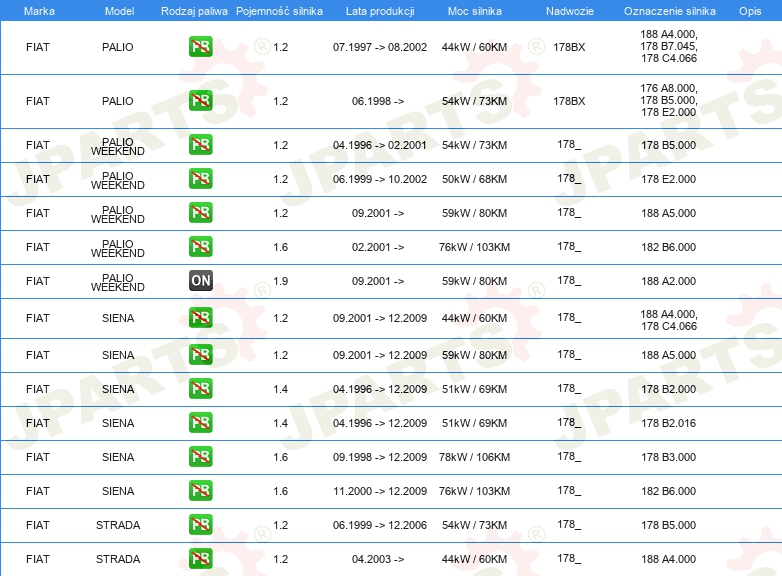The height and width of the screenshot is (576, 782).
Task: Click petrol icon for PALIO WEEKEND 1.6 row
Action: [x=200, y=247]
